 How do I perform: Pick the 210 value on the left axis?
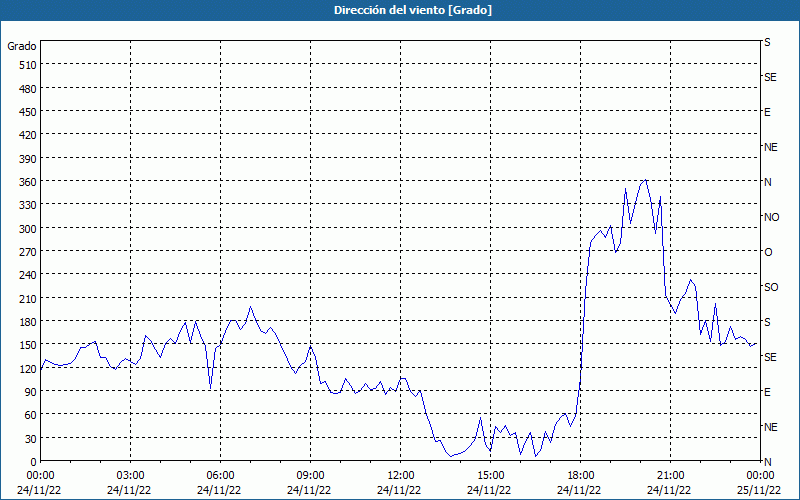click(28, 298)
